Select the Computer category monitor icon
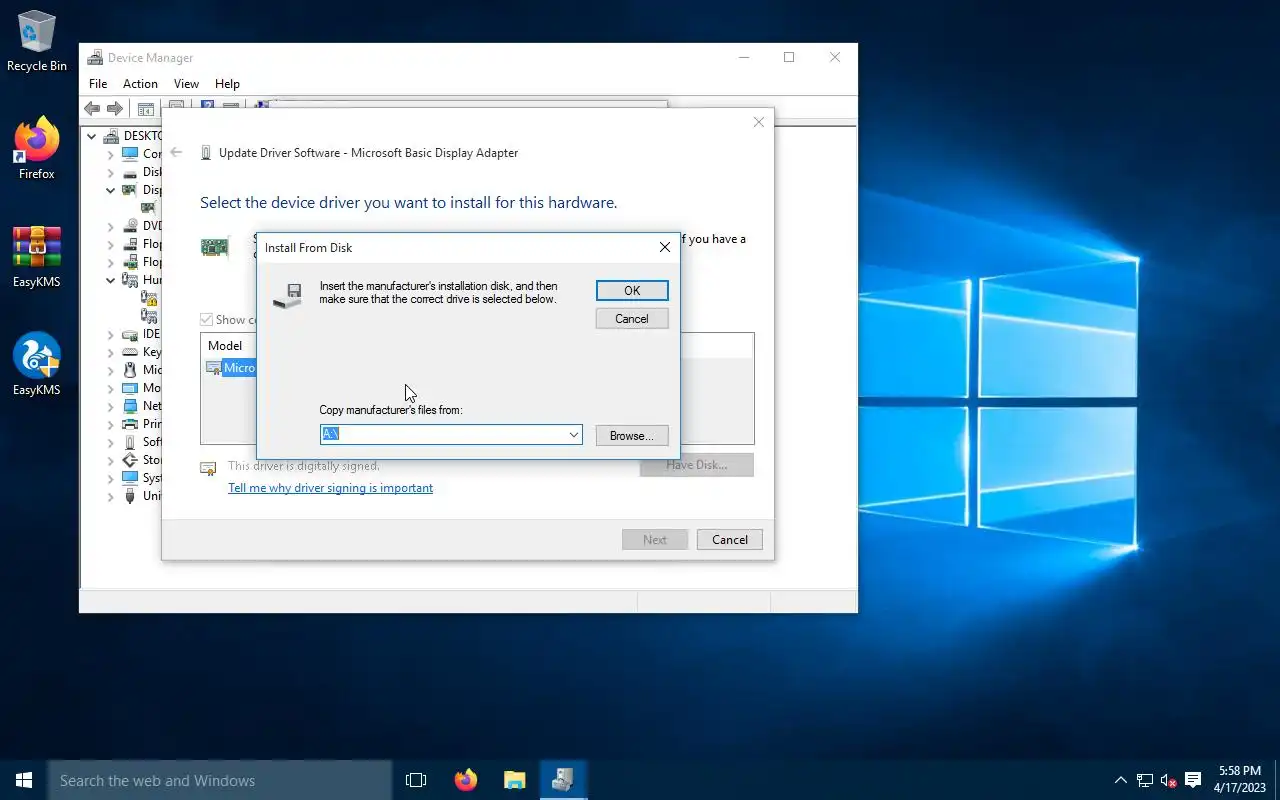This screenshot has width=1280, height=800. (130, 154)
